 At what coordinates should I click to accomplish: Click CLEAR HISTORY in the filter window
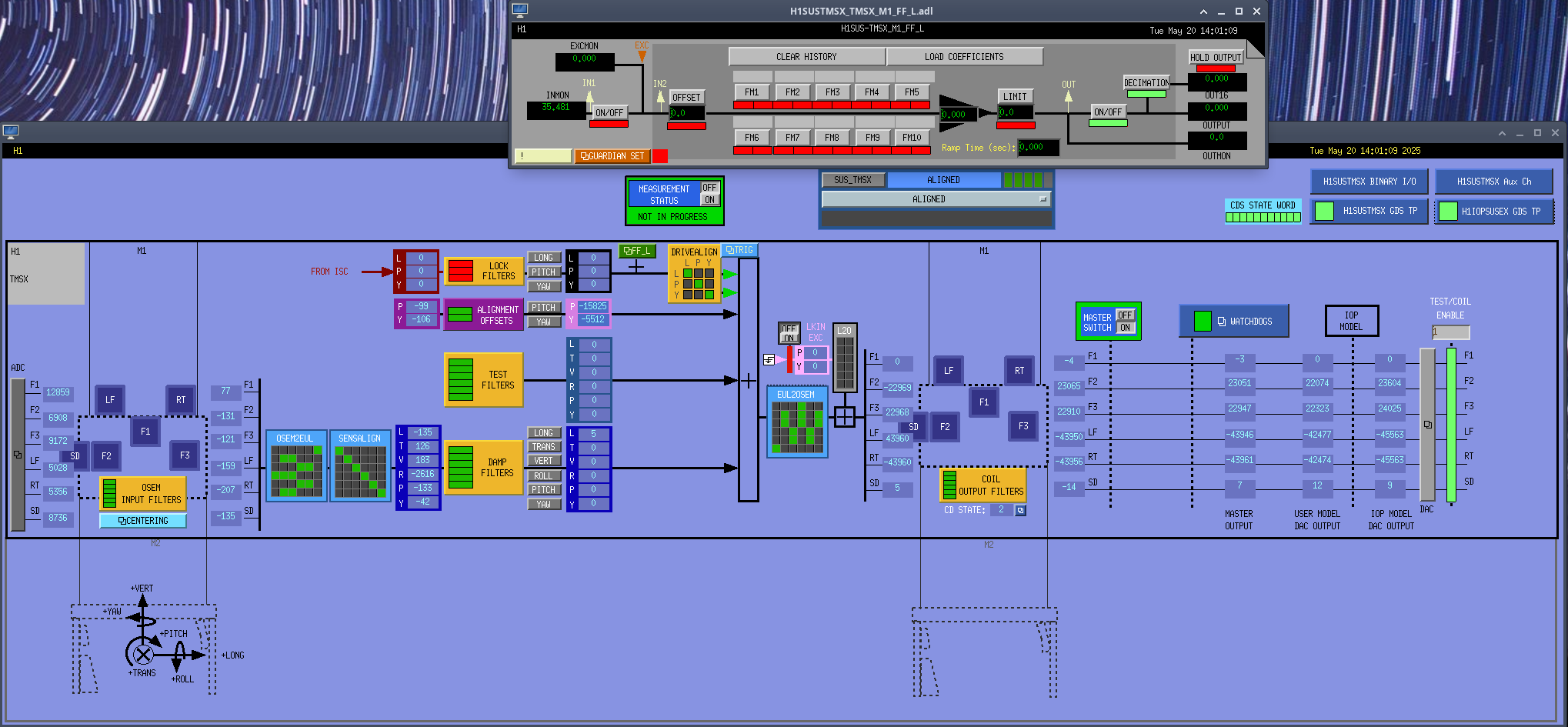tap(806, 57)
